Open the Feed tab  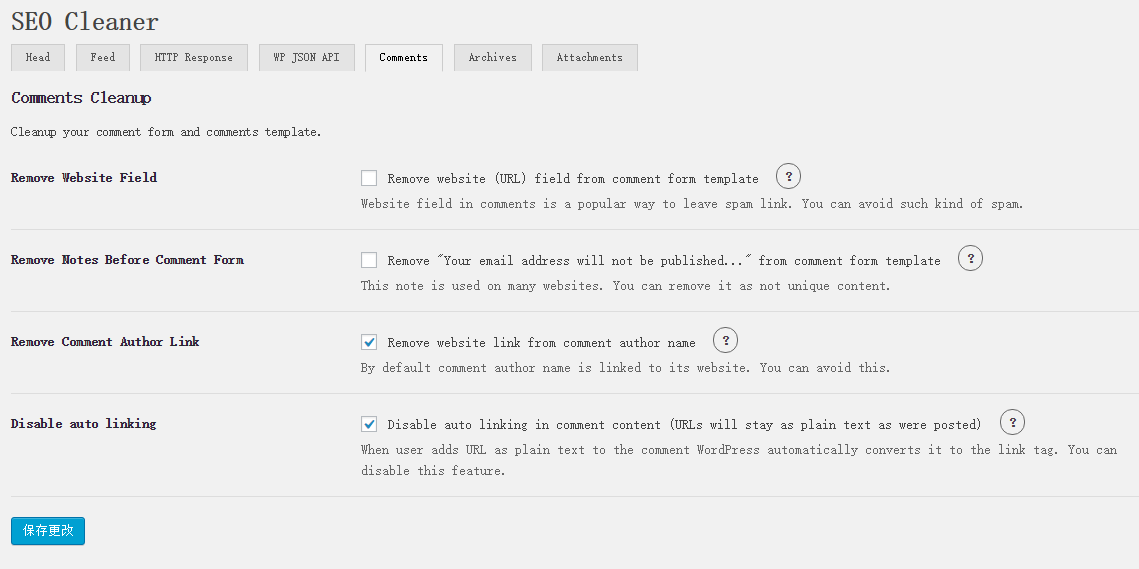(103, 58)
